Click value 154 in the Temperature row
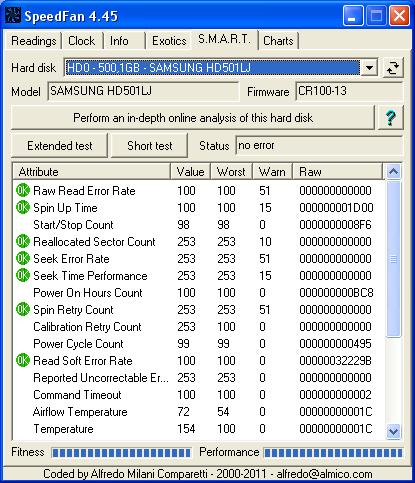The height and width of the screenshot is (483, 415). tap(186, 429)
